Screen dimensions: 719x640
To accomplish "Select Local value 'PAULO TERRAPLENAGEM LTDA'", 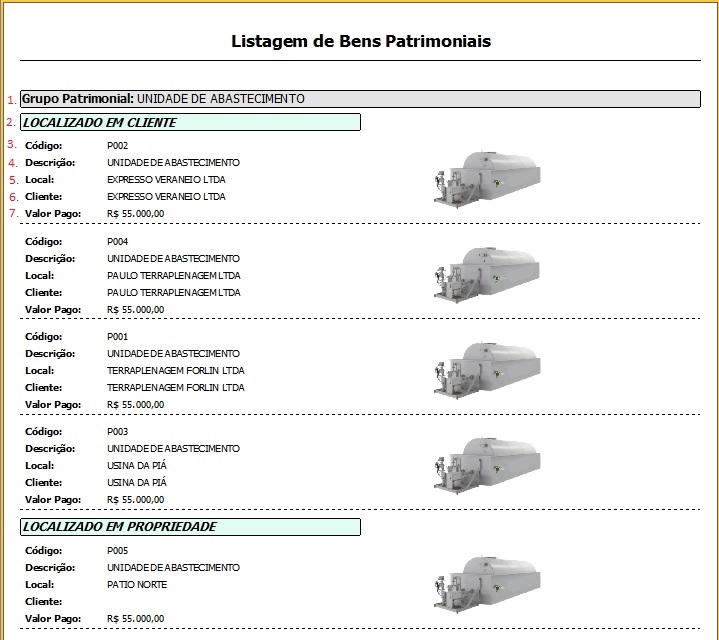I will pos(173,275).
